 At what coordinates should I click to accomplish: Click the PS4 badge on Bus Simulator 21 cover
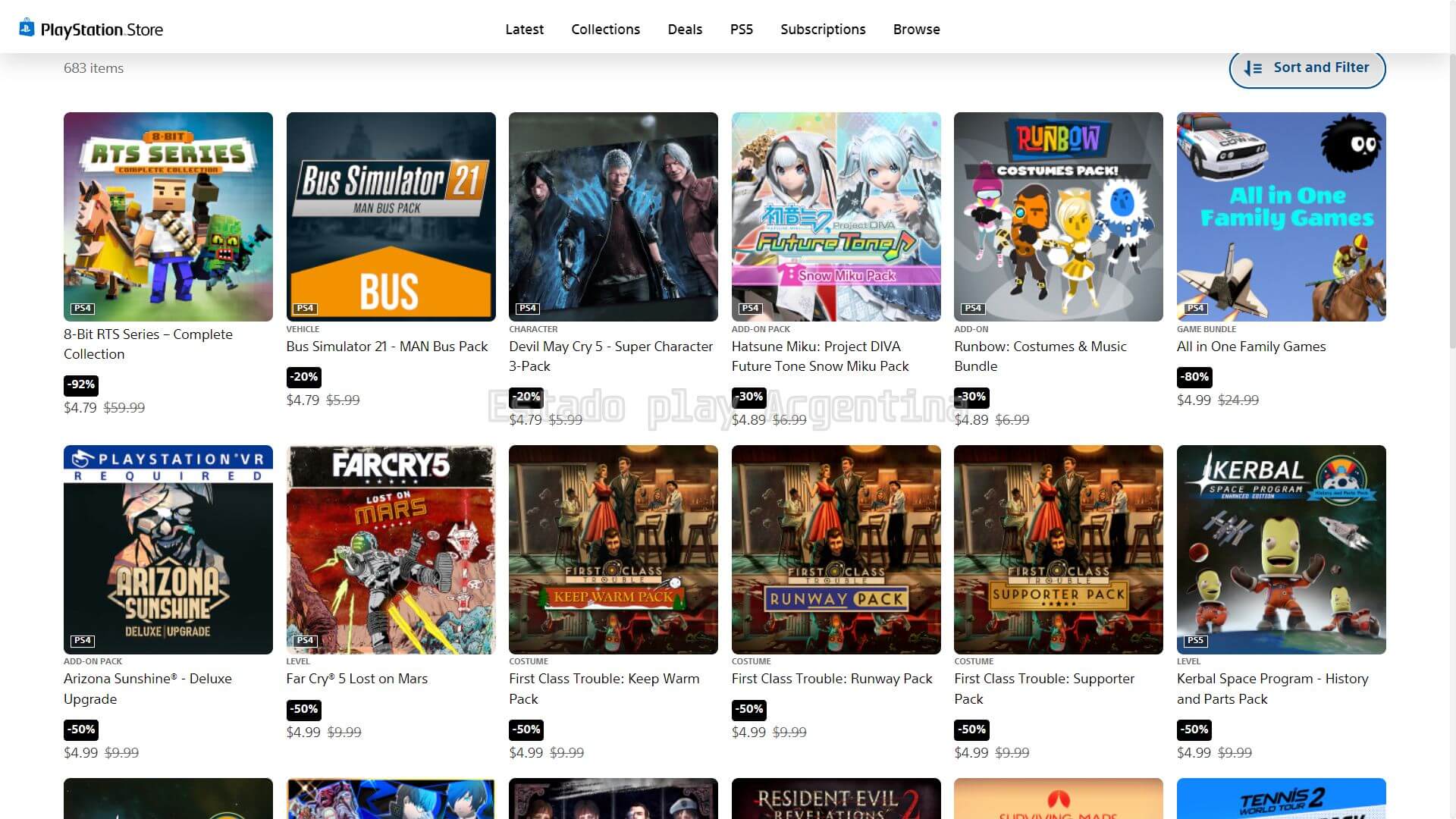305,308
